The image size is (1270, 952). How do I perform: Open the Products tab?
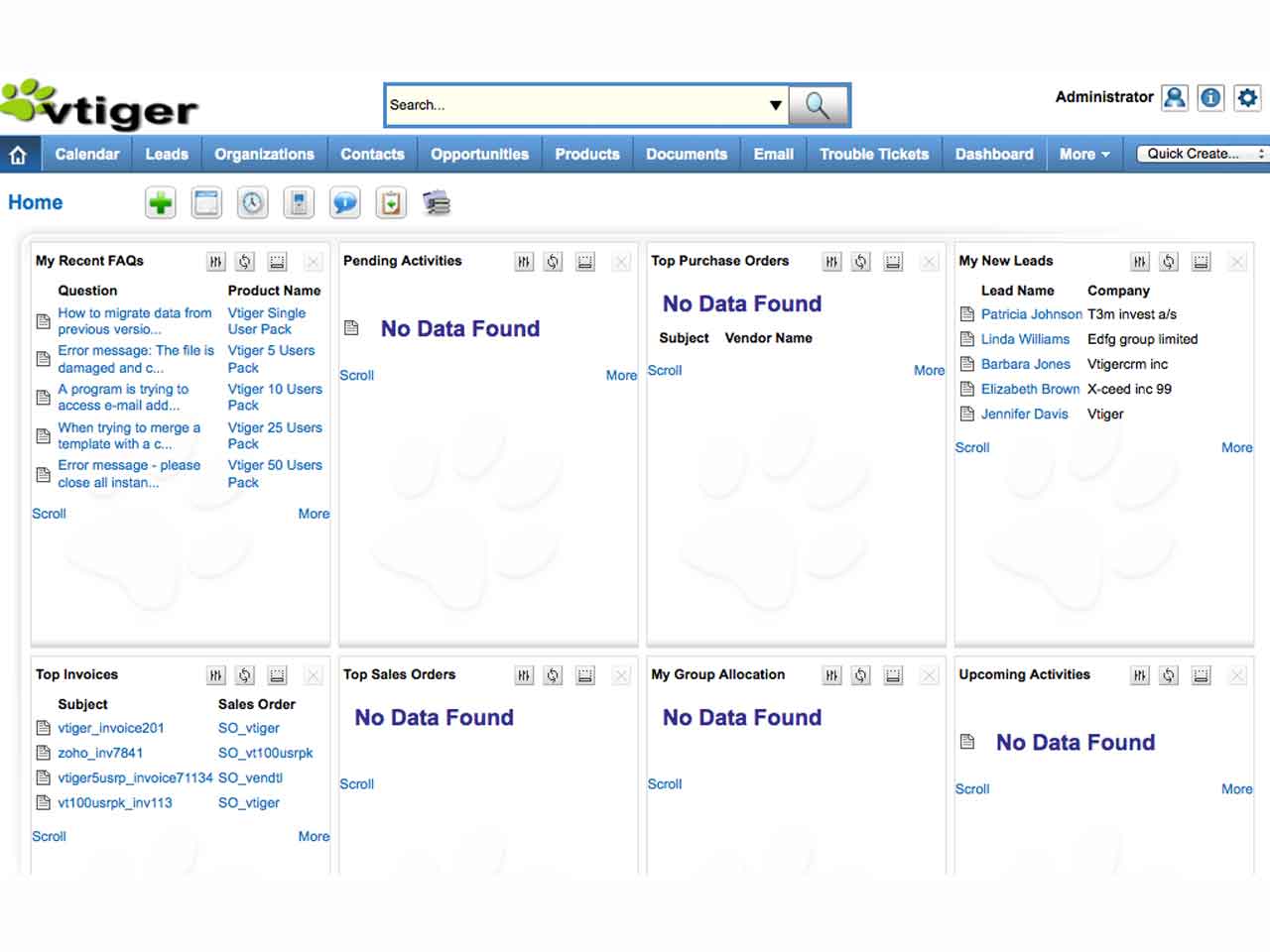[587, 155]
